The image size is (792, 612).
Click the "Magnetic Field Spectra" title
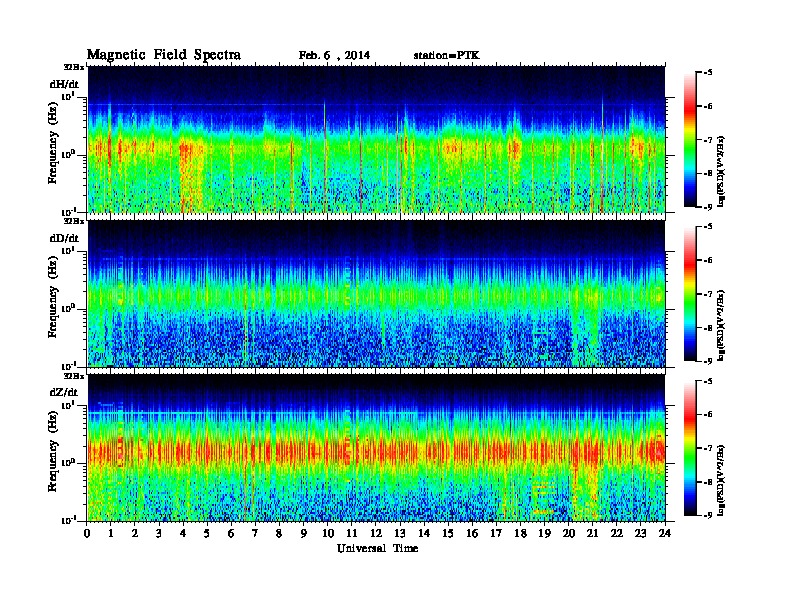(164, 55)
